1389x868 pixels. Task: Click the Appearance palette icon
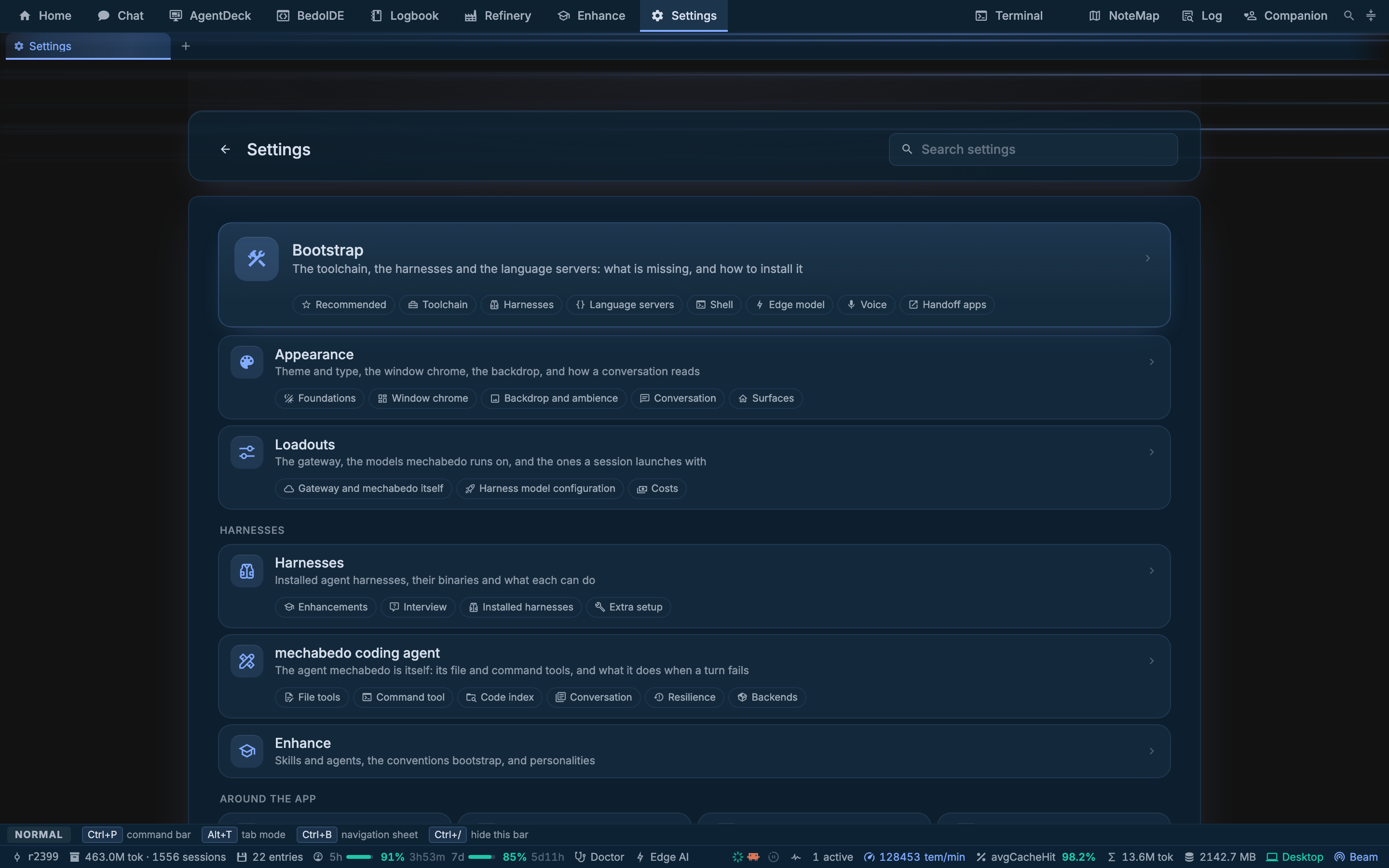[x=247, y=362]
